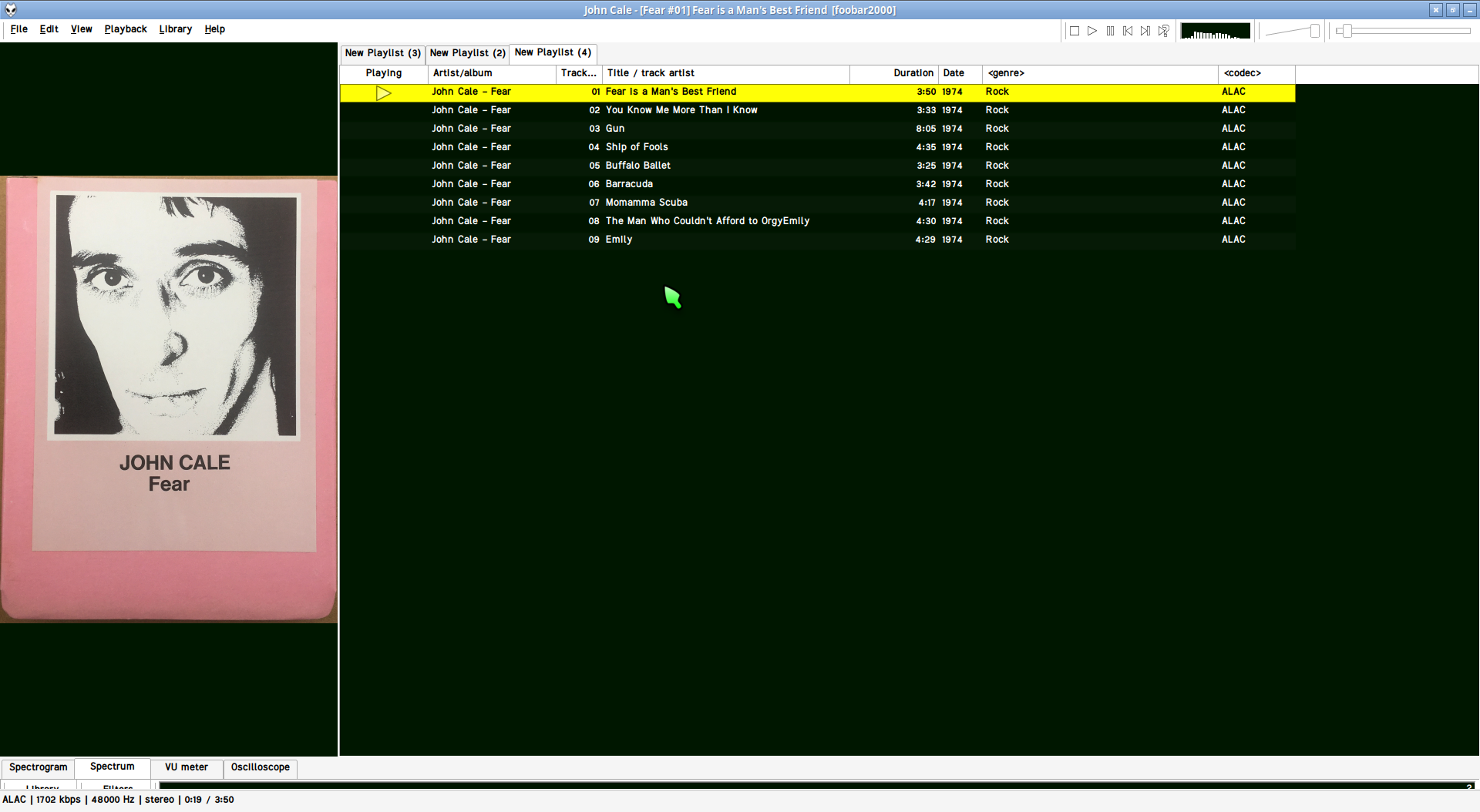Open the VU meter tab

point(187,767)
